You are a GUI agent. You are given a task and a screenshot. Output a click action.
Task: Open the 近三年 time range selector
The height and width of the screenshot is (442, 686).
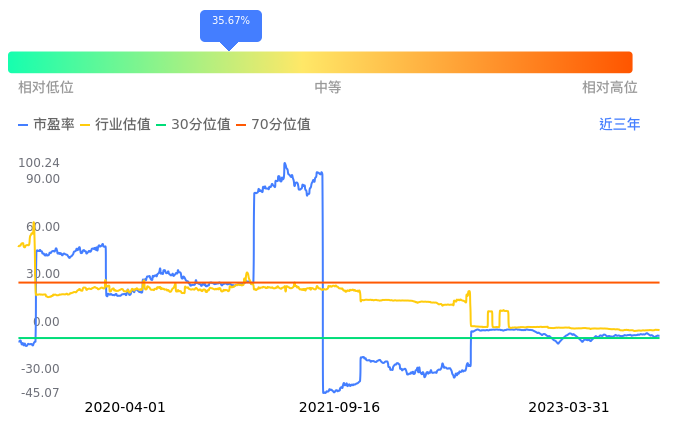(x=619, y=125)
